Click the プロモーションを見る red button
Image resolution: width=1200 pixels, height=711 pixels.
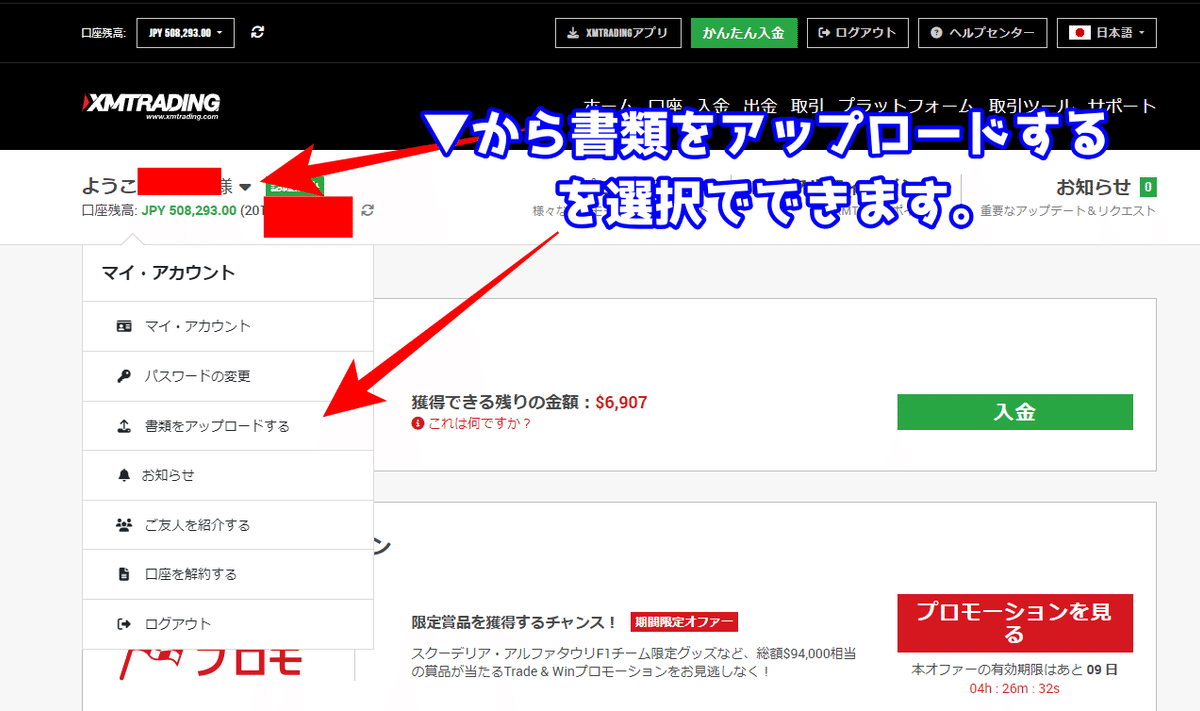pos(1015,623)
